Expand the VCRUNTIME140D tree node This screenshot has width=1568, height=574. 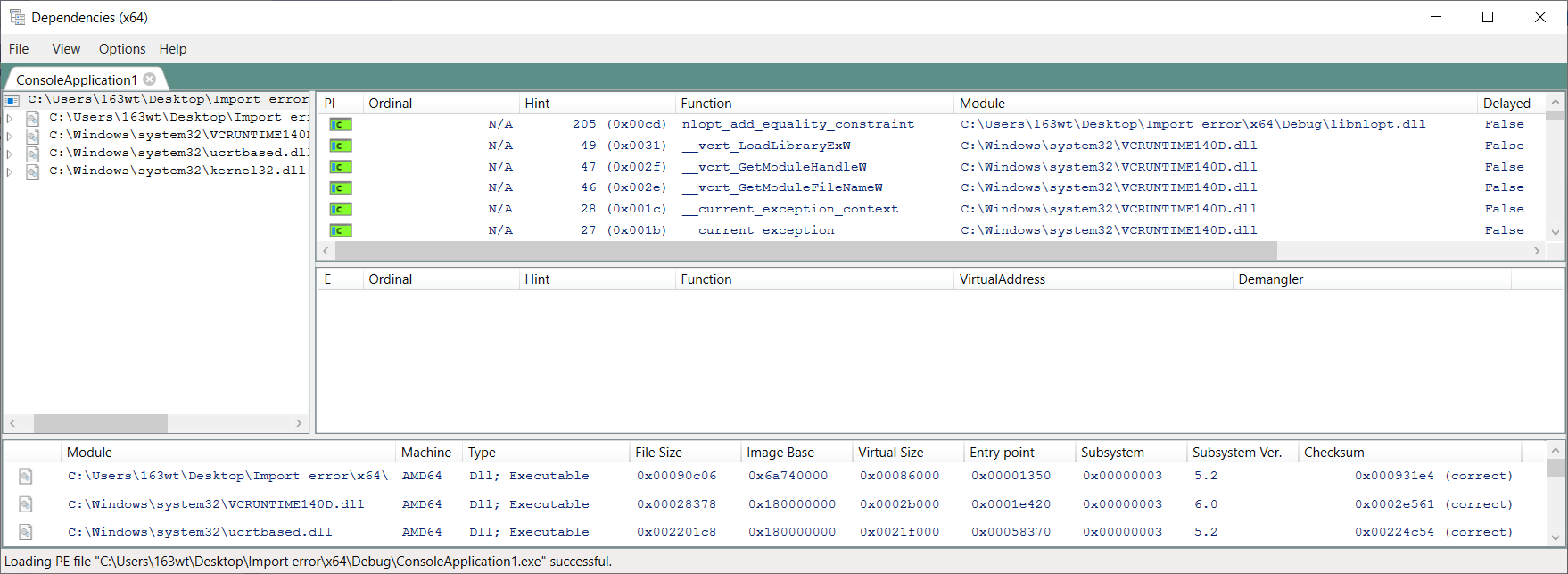pyautogui.click(x=10, y=136)
